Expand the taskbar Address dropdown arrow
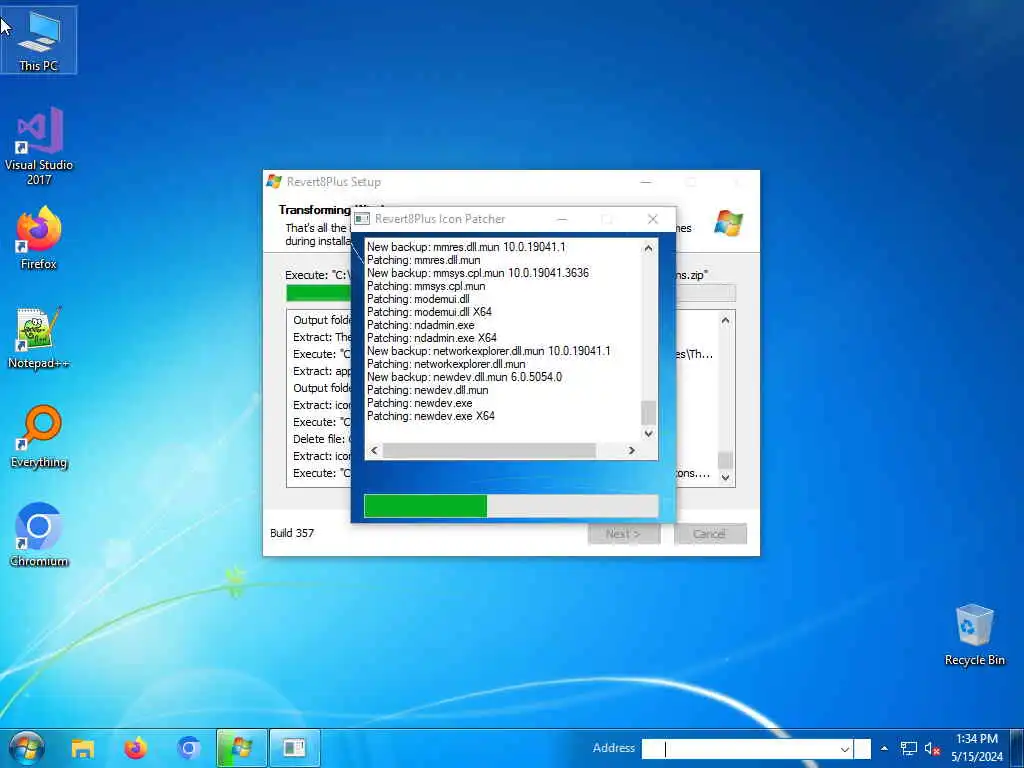Screen dimensions: 1024x768 pyautogui.click(x=845, y=749)
